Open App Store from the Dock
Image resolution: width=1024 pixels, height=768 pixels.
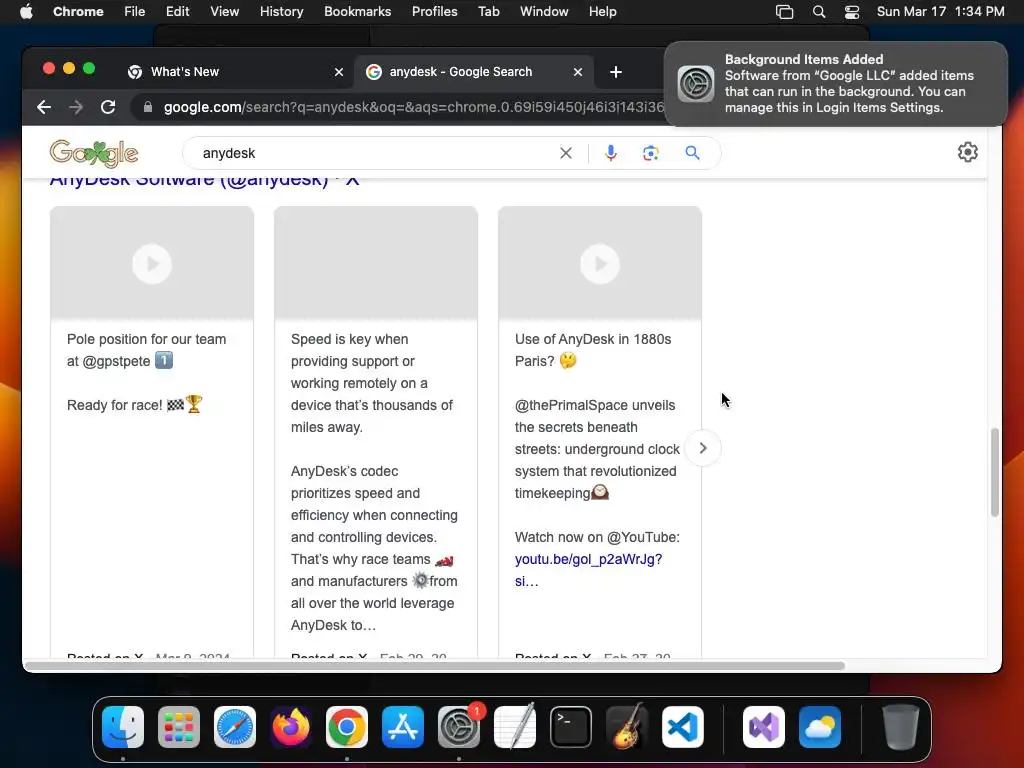(403, 727)
